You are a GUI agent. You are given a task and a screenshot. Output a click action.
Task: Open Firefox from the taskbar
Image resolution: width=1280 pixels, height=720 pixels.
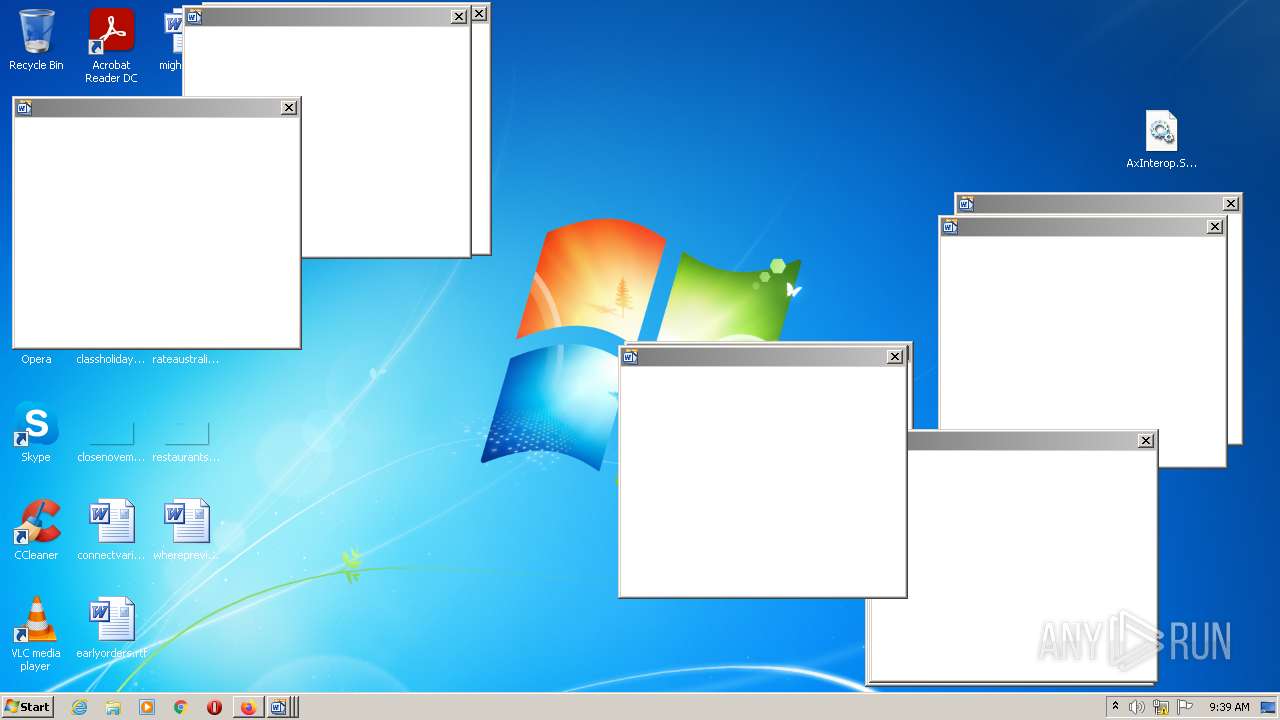[x=248, y=707]
